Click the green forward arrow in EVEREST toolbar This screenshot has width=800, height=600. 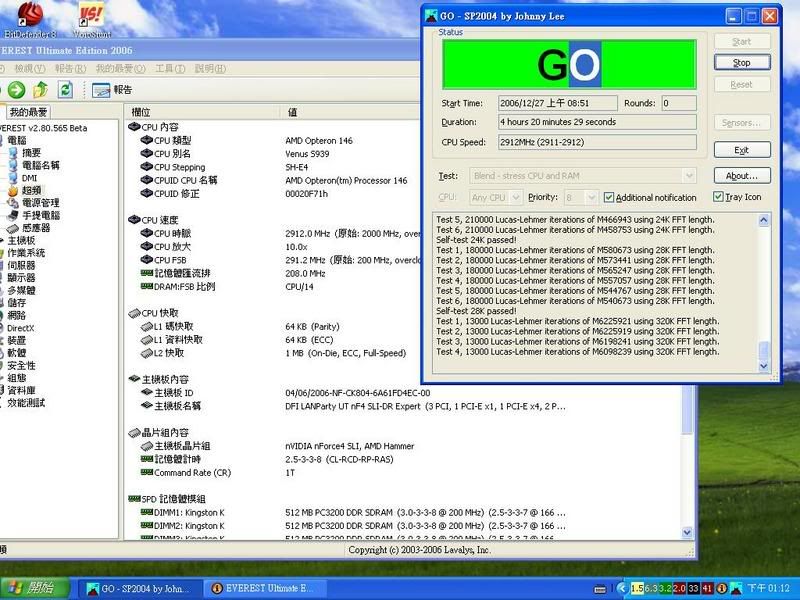[17, 90]
